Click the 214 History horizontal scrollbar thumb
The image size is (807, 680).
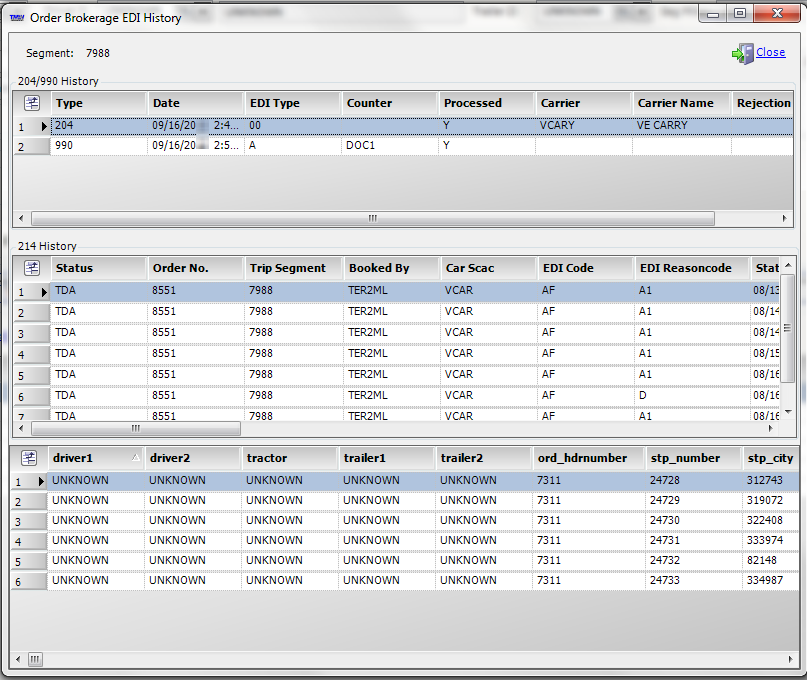pos(137,428)
